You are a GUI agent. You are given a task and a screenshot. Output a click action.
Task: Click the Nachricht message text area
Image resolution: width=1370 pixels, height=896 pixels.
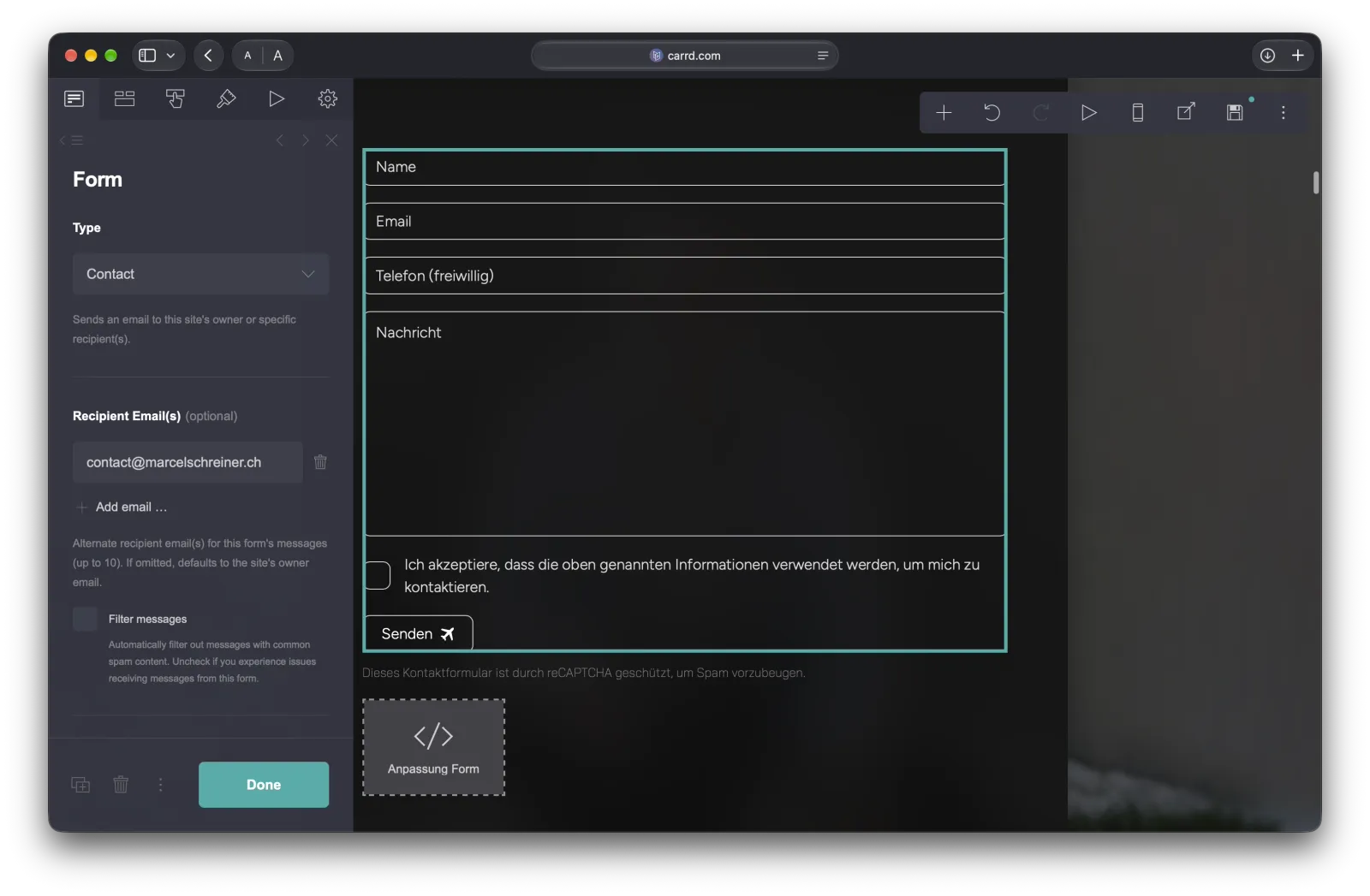pos(684,424)
